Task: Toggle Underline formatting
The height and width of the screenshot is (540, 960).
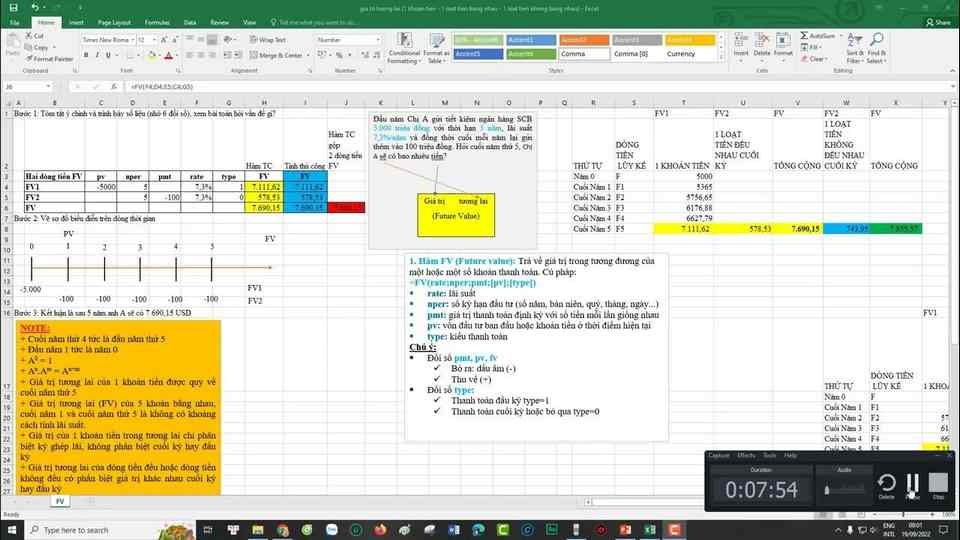Action: [x=108, y=55]
